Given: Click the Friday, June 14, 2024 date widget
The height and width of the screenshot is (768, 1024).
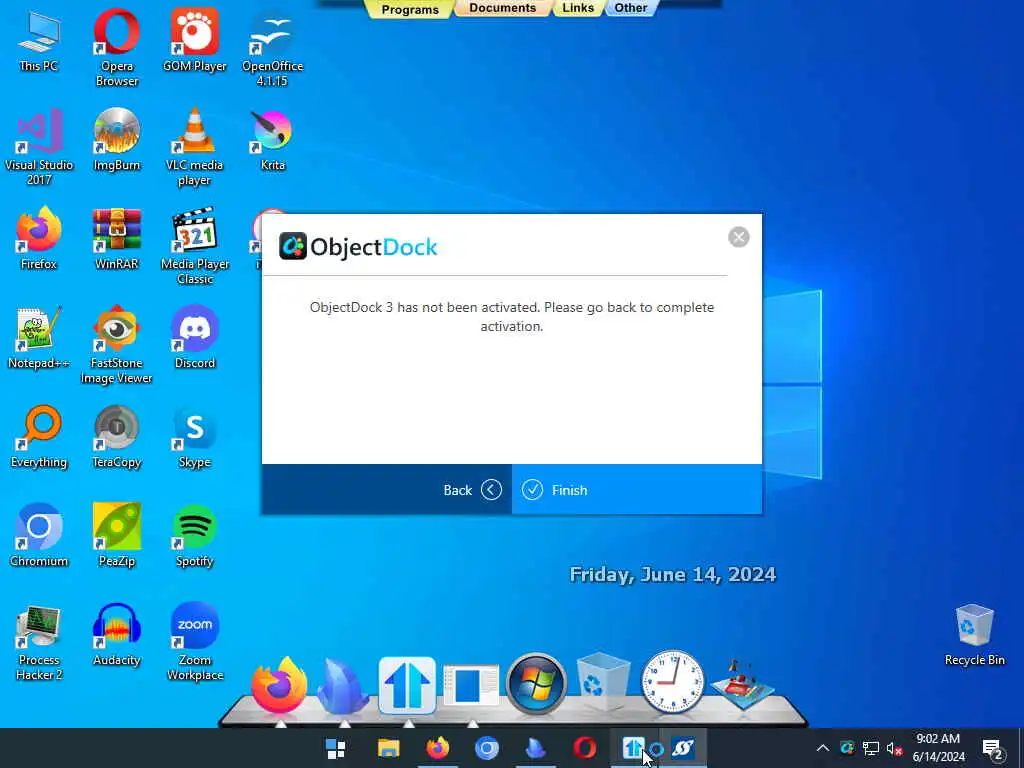Looking at the screenshot, I should (673, 575).
